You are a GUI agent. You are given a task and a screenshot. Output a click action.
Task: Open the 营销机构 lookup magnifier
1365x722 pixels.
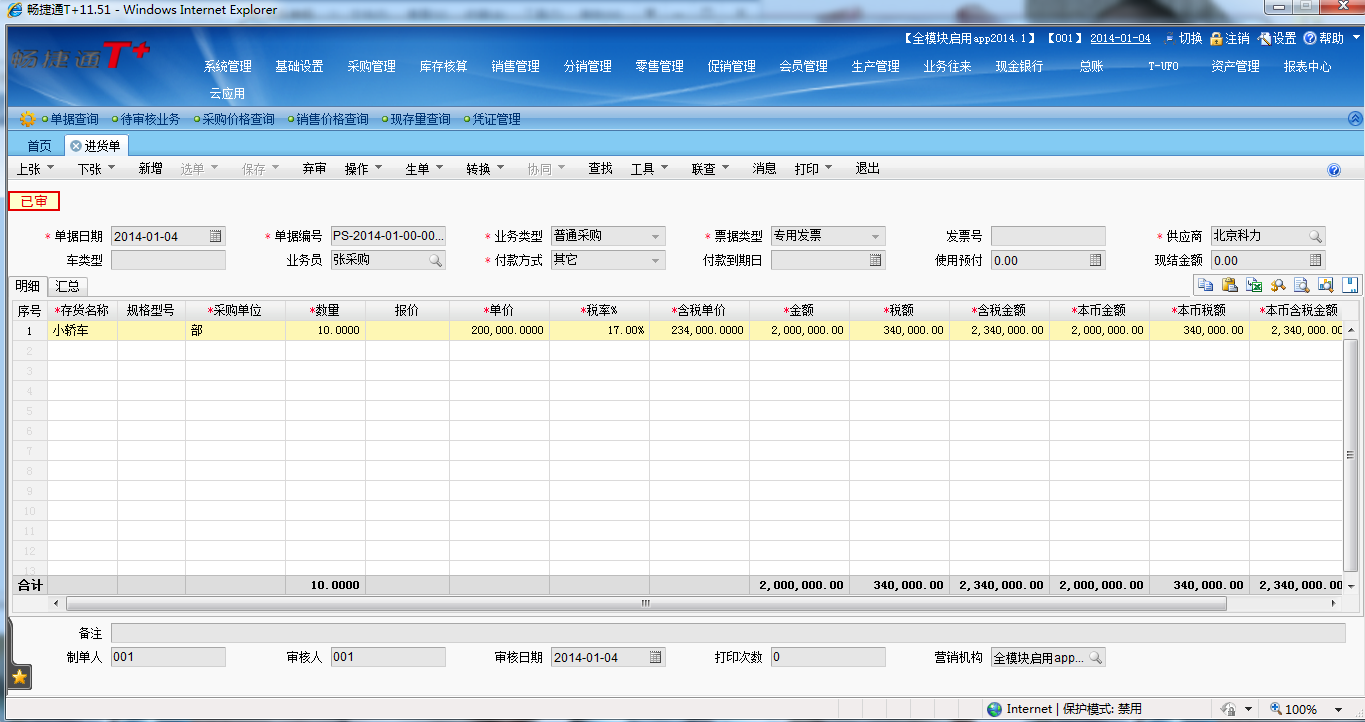[1095, 657]
